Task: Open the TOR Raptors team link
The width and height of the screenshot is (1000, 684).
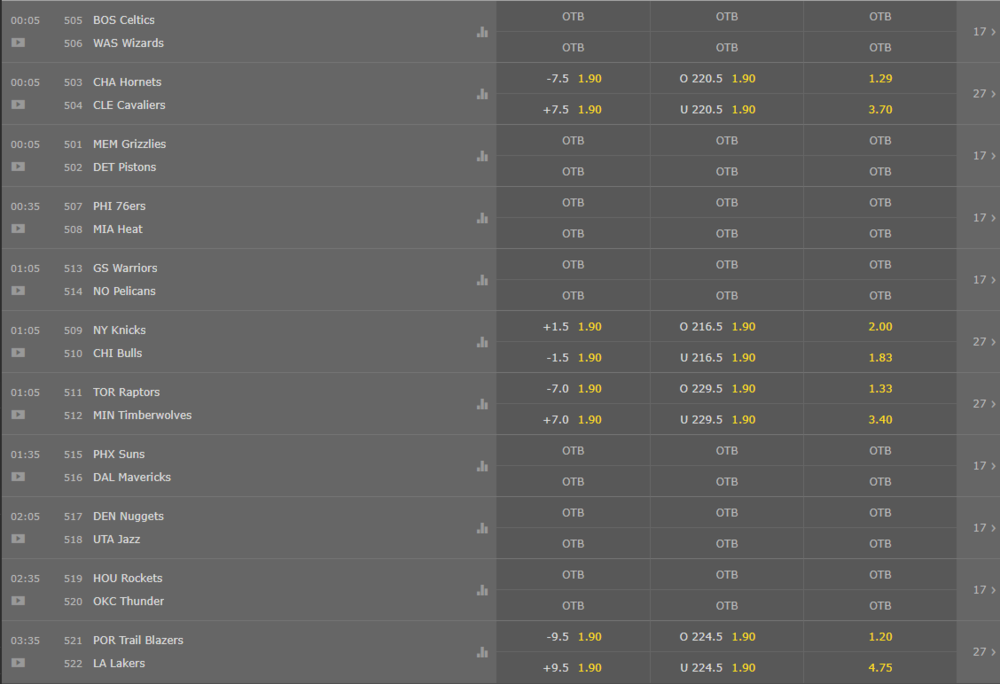Action: [x=126, y=392]
